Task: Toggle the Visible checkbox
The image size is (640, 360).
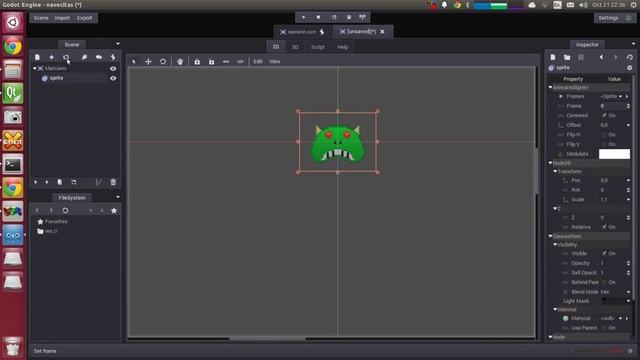Action: point(604,253)
